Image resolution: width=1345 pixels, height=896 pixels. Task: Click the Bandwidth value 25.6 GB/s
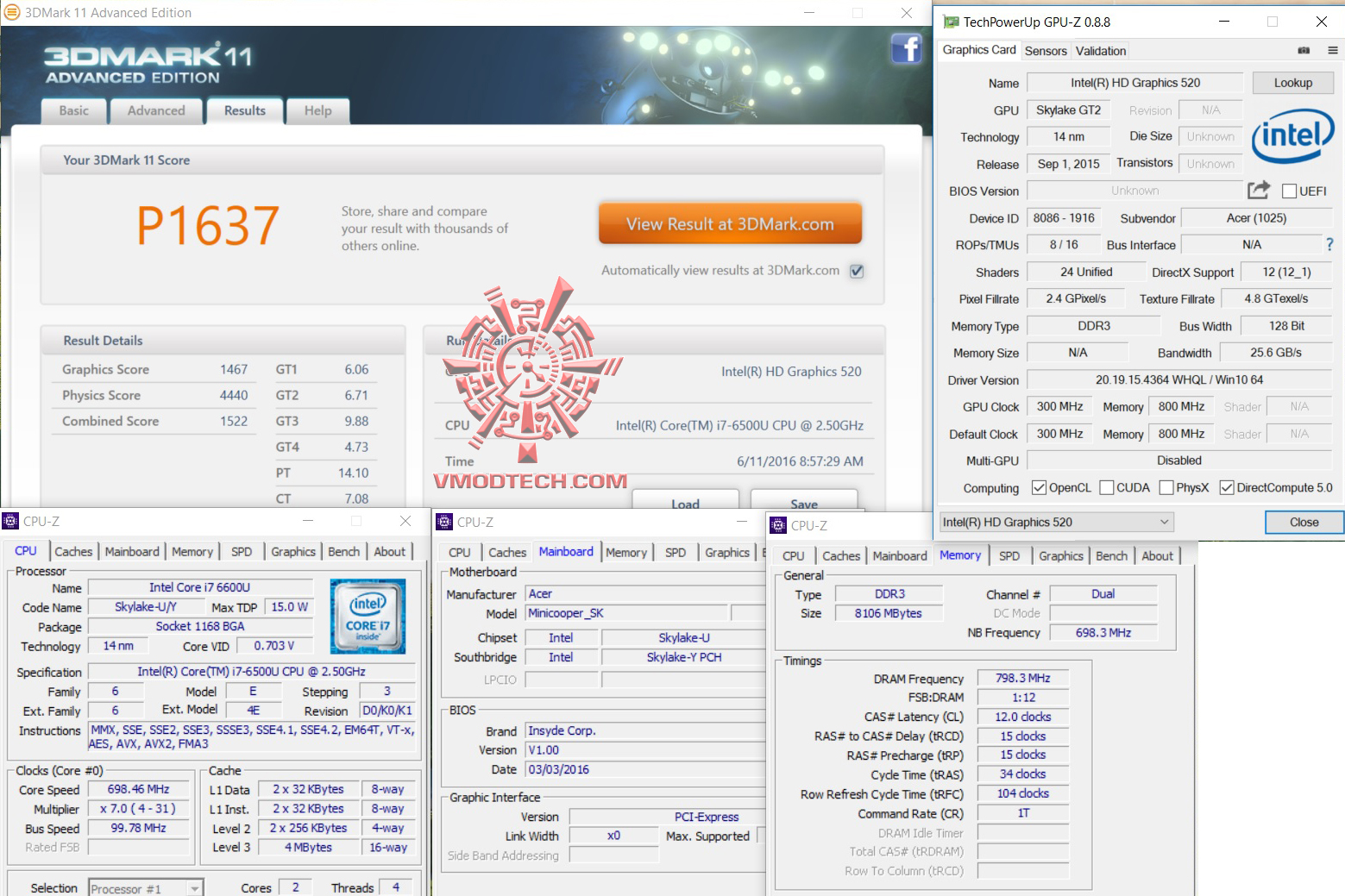[1276, 353]
